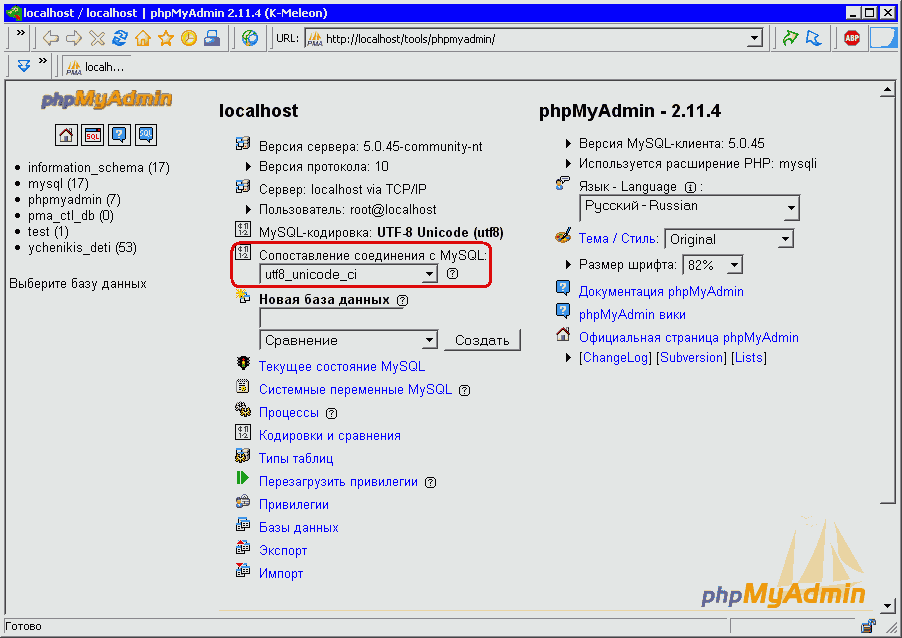Viewport: 902px width, 638px height.
Task: Click the blue arrow icon beside Go
Action: click(813, 39)
